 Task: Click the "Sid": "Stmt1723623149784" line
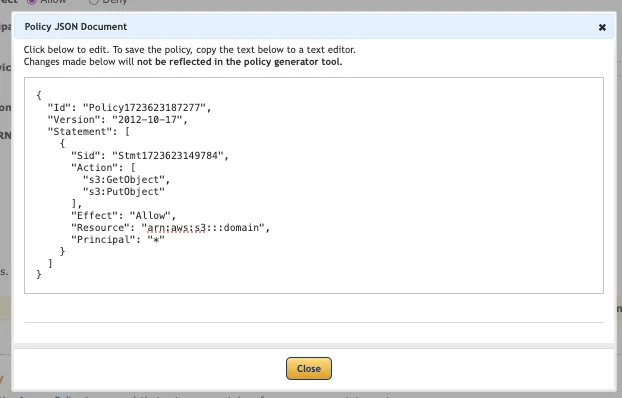[x=150, y=156]
